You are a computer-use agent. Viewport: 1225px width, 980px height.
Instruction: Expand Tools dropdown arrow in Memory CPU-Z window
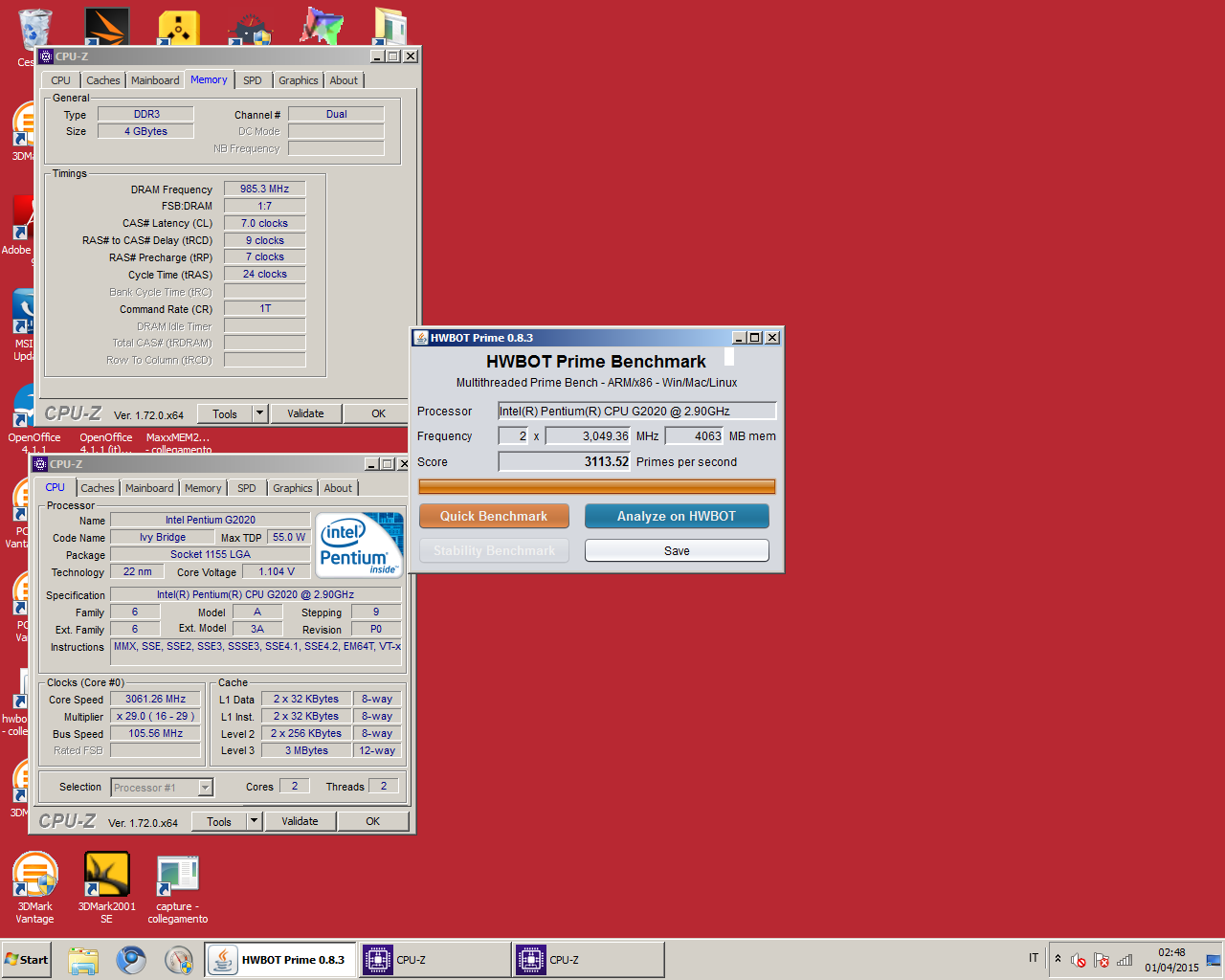(x=259, y=413)
